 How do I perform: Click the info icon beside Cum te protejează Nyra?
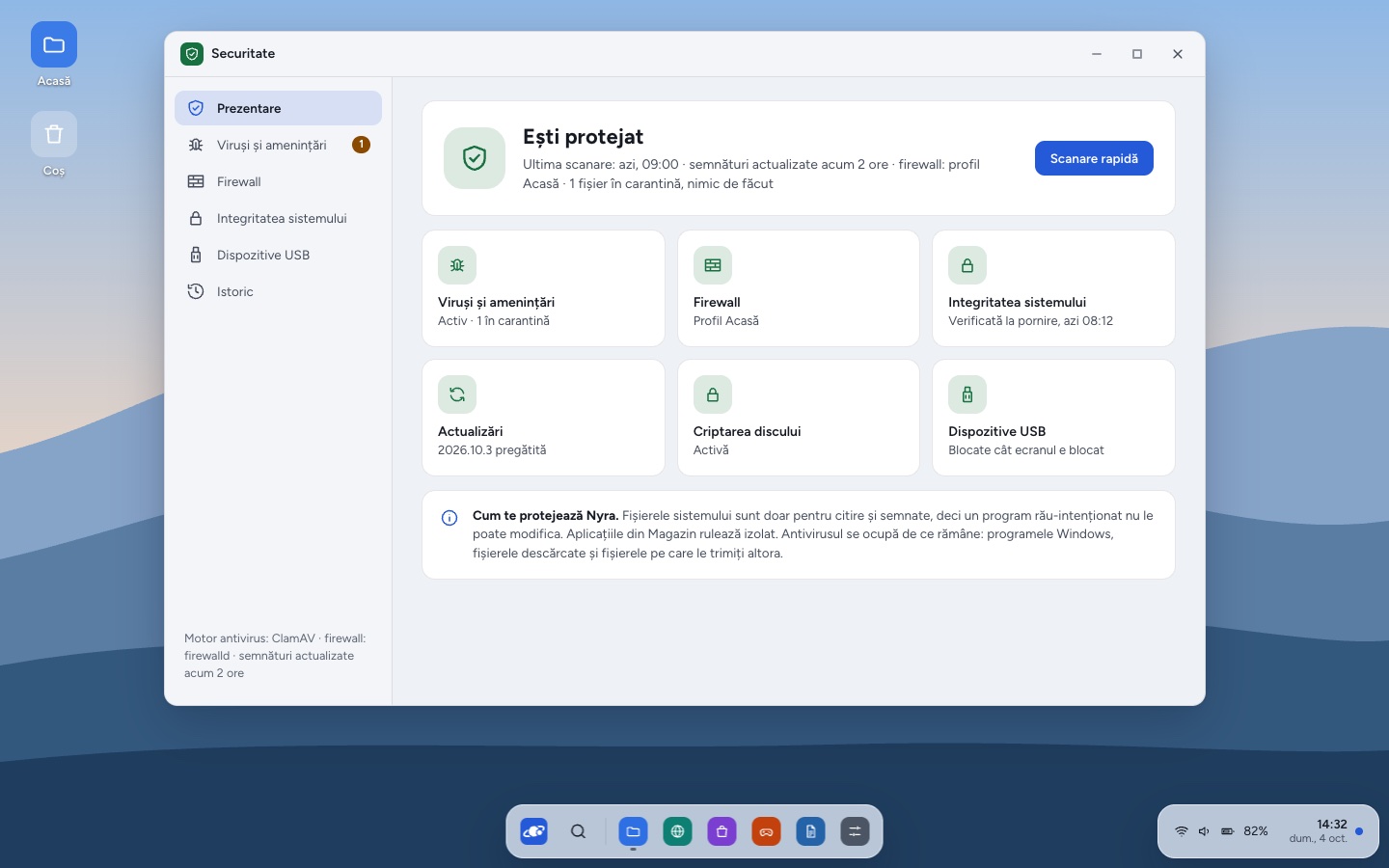[449, 518]
